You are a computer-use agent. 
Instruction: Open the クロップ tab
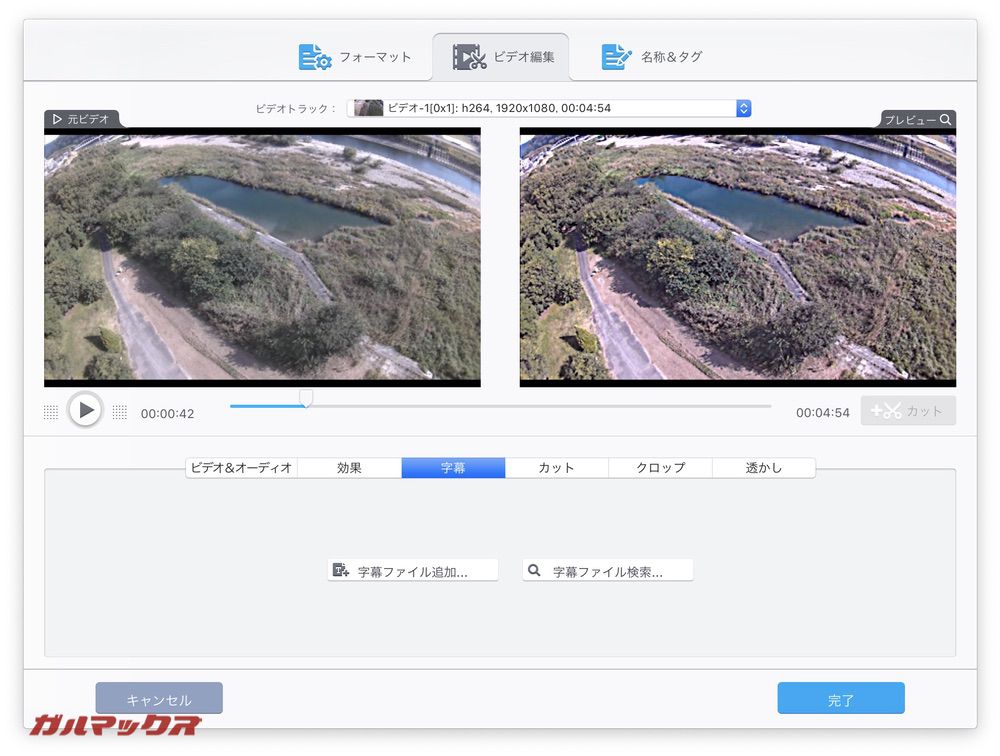[660, 467]
